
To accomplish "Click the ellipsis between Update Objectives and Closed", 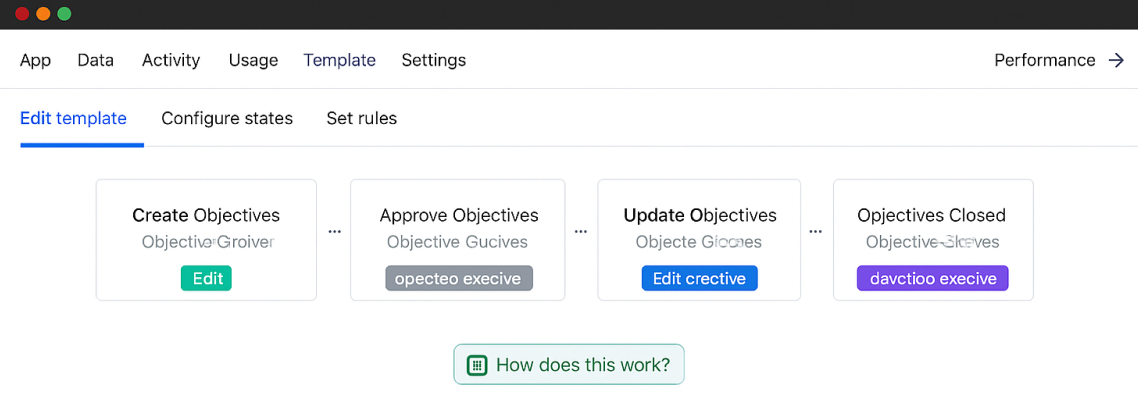I will [816, 232].
